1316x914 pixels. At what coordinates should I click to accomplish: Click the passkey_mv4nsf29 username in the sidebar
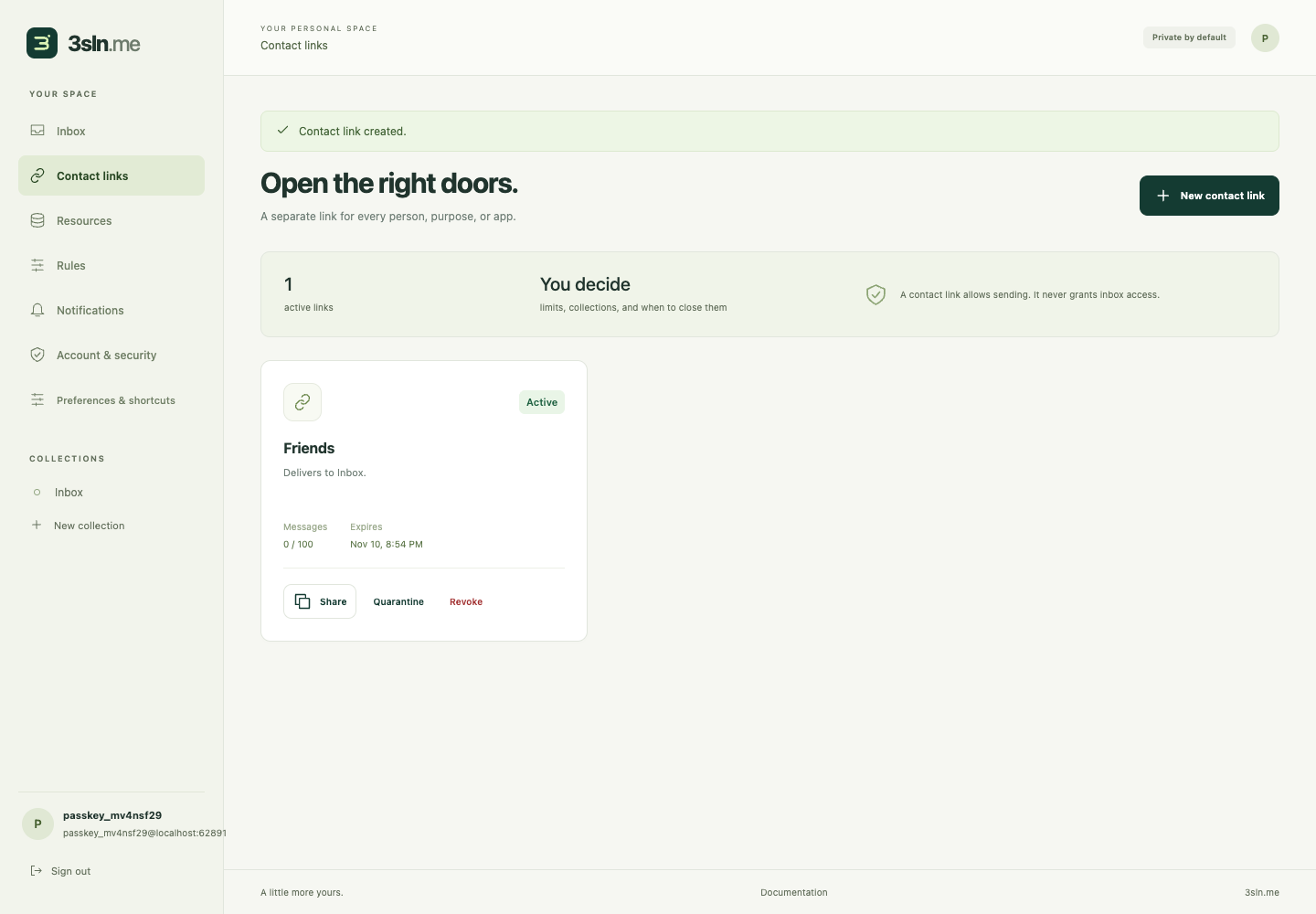click(112, 815)
